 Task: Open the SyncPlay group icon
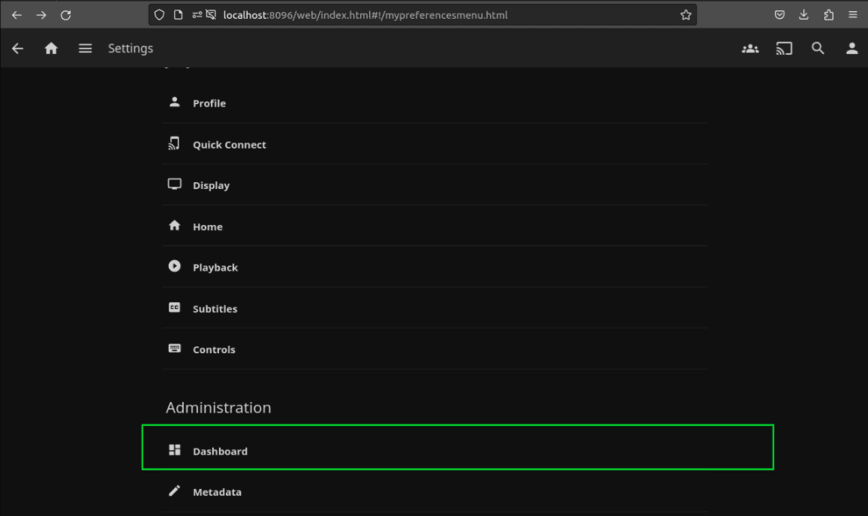[751, 49]
